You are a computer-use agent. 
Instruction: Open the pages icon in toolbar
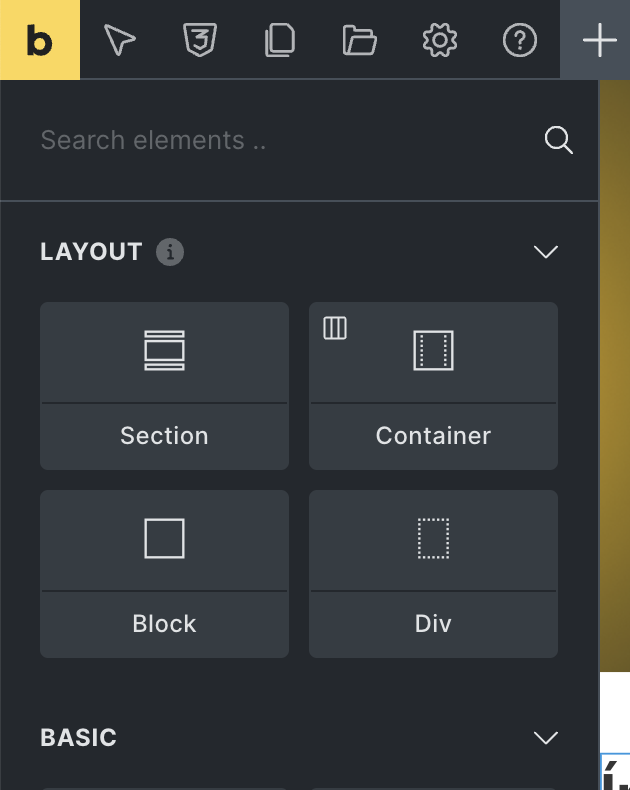click(280, 40)
